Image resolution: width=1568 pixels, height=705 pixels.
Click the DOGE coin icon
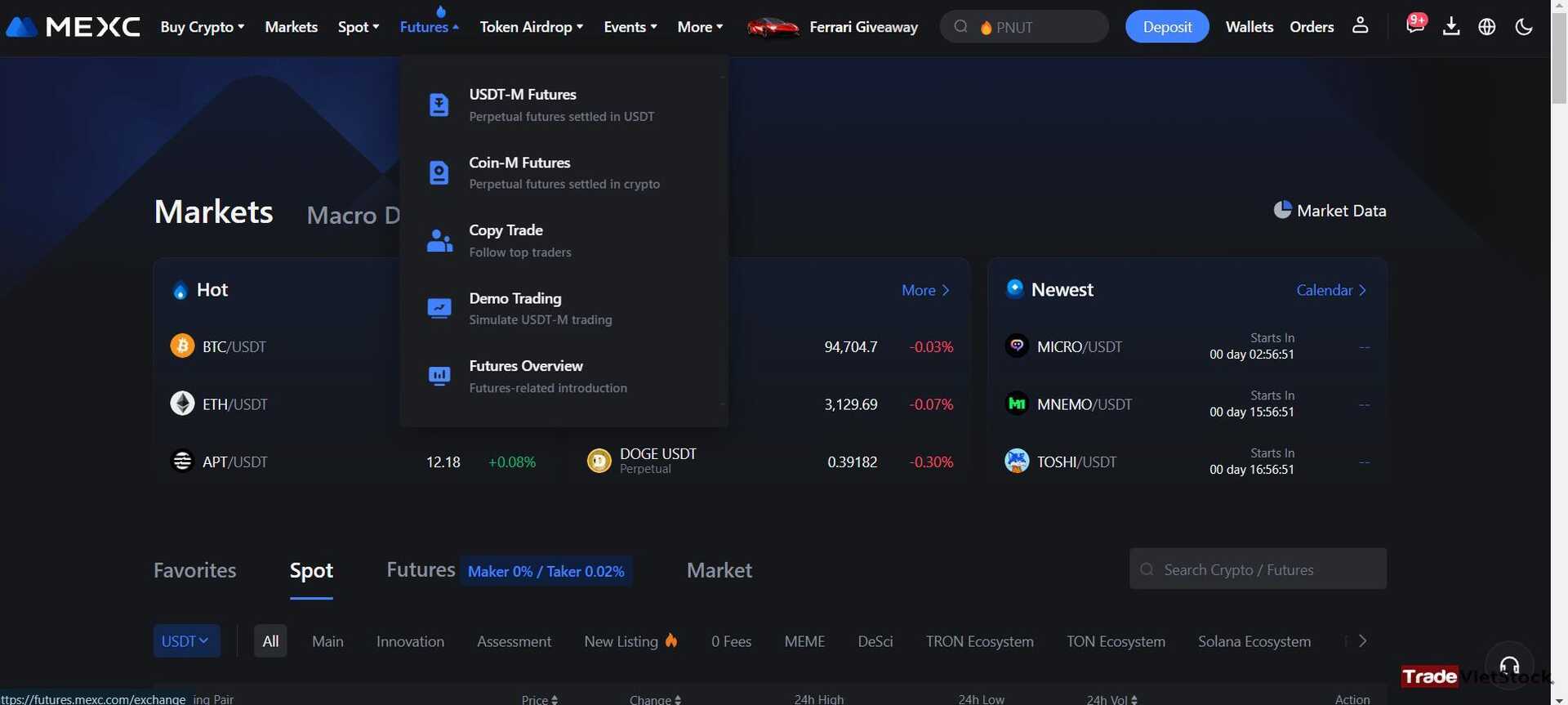point(599,461)
